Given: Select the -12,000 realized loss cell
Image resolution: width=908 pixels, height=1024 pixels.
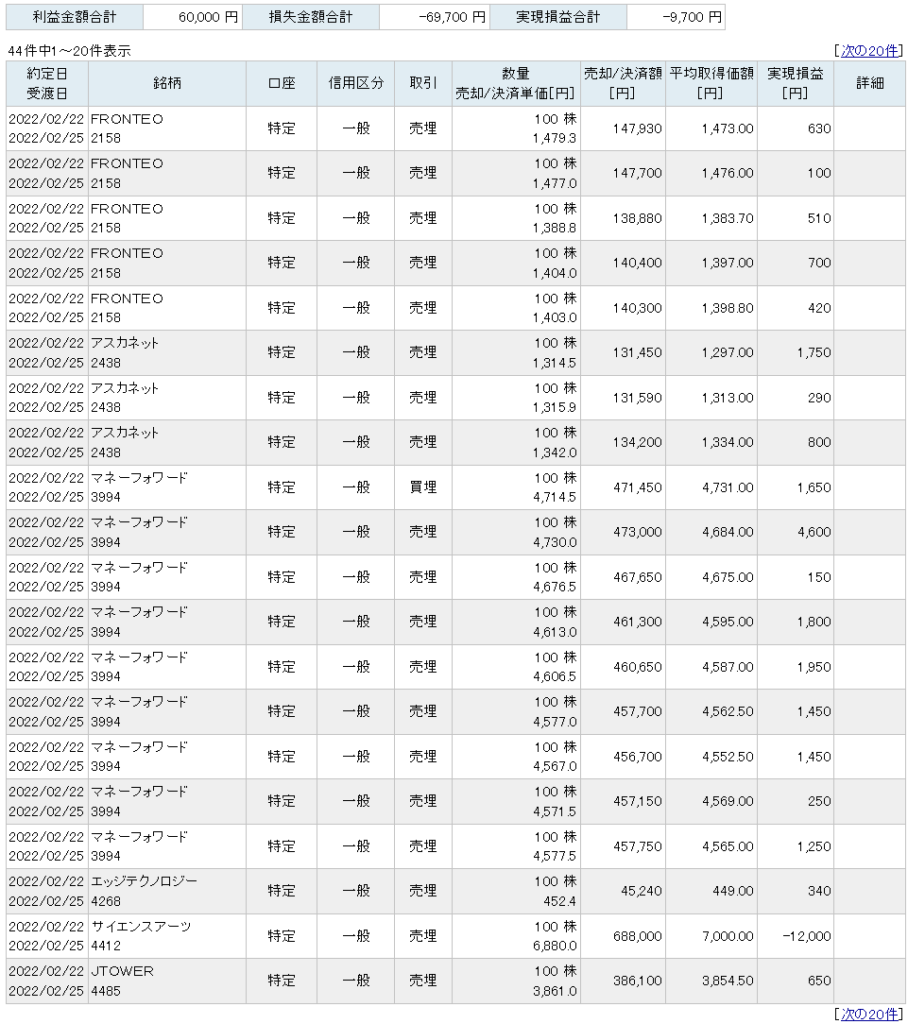Looking at the screenshot, I should (x=795, y=936).
